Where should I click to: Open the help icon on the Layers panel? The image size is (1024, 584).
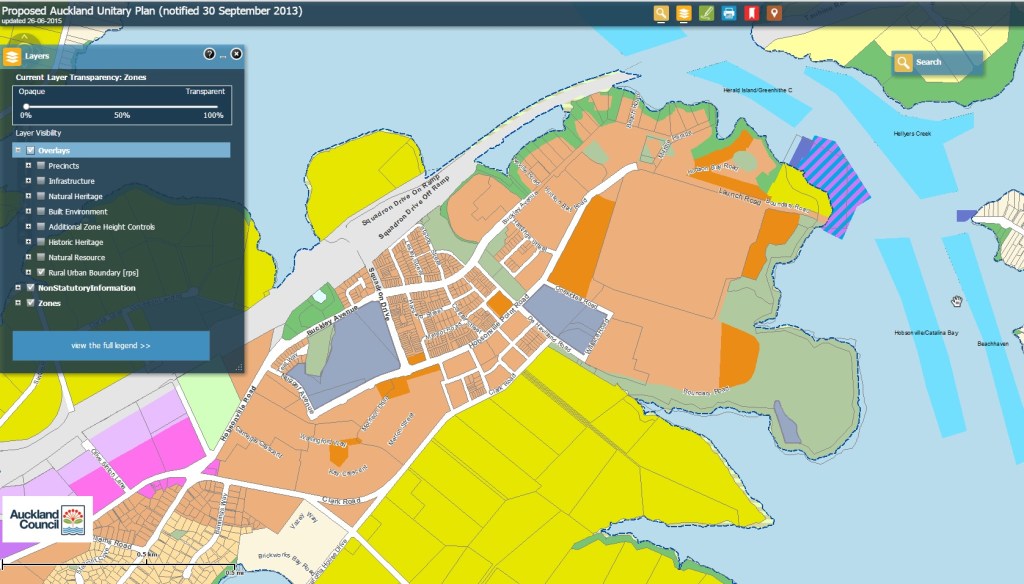click(x=208, y=55)
